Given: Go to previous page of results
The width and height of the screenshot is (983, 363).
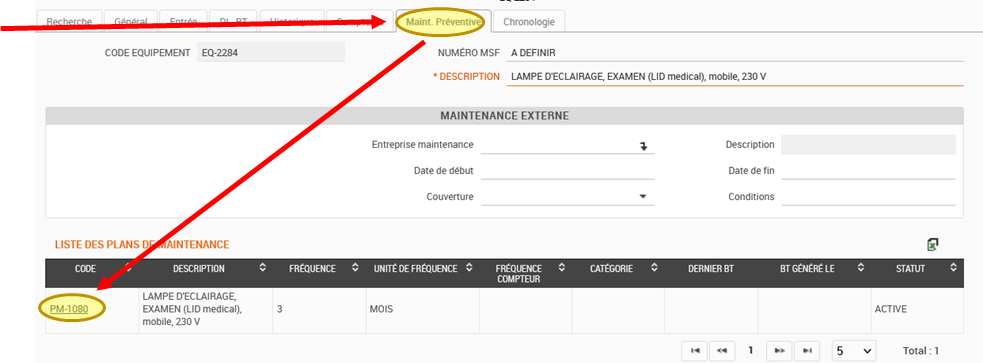Looking at the screenshot, I should click(722, 351).
